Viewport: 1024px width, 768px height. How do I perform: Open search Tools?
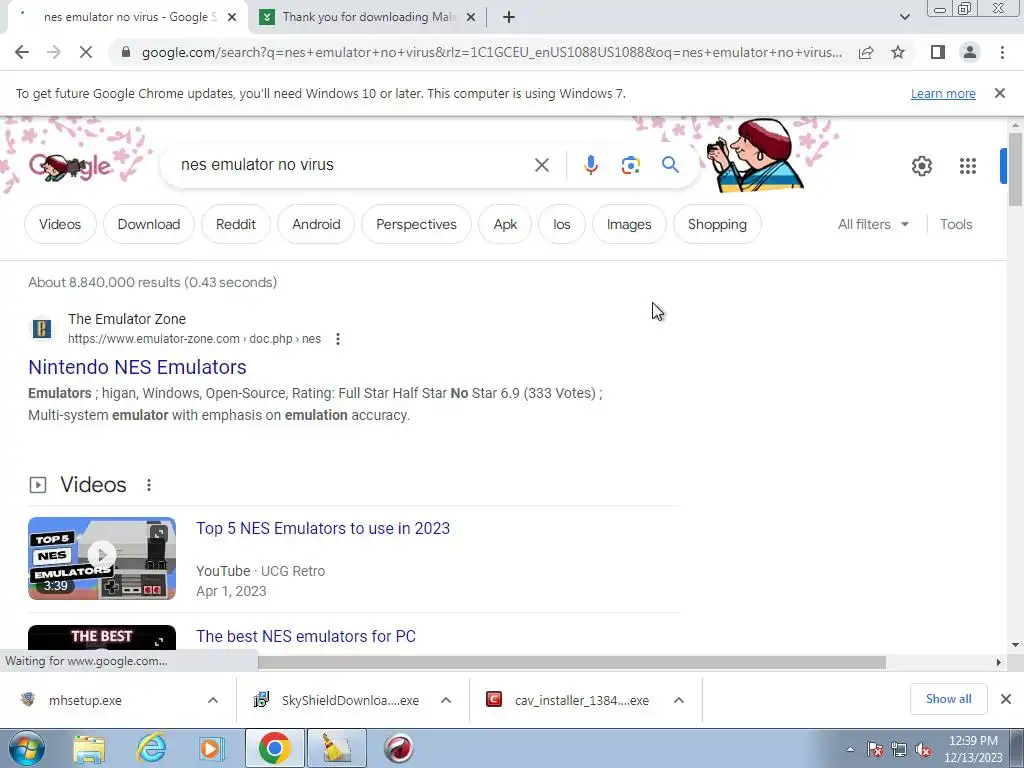coord(956,224)
